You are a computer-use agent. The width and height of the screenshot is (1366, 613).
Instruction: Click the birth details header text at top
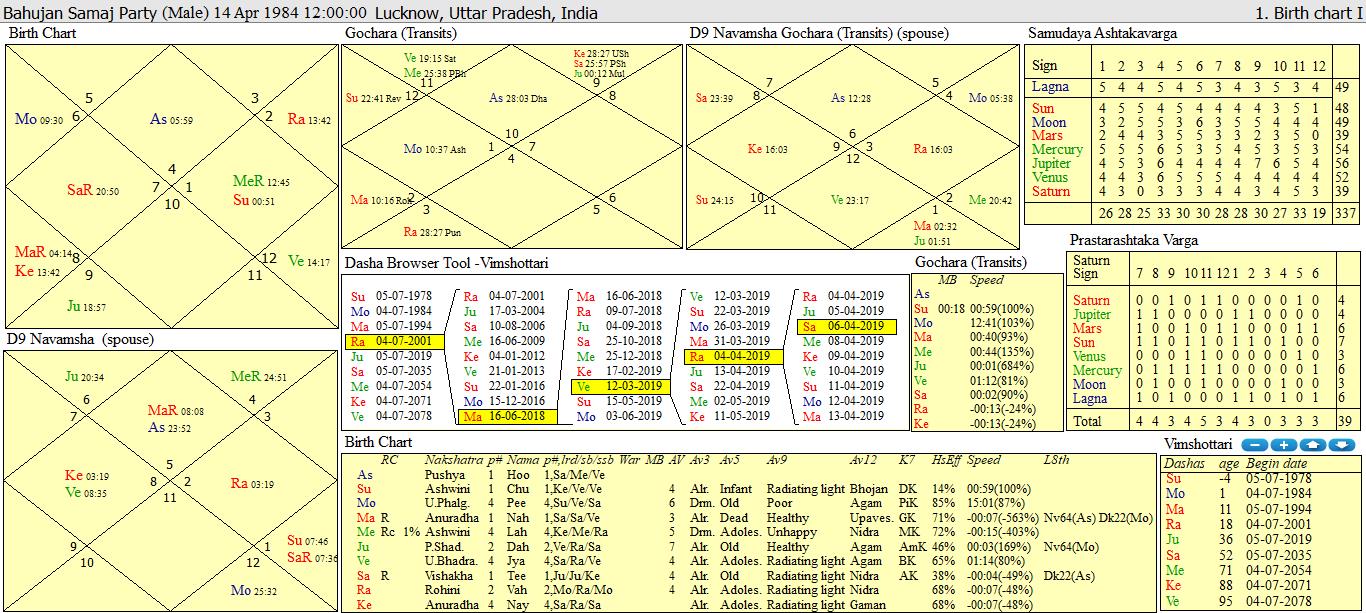point(300,13)
